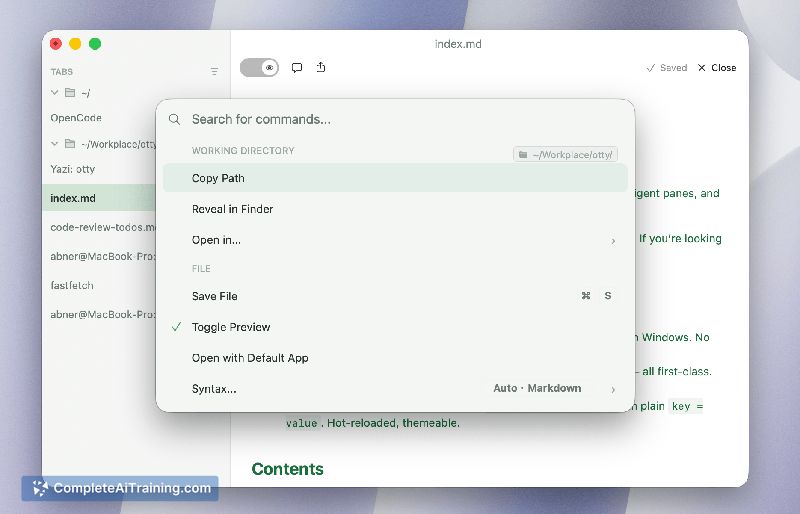800x514 pixels.
Task: Click the search magnifier icon
Action: point(174,119)
